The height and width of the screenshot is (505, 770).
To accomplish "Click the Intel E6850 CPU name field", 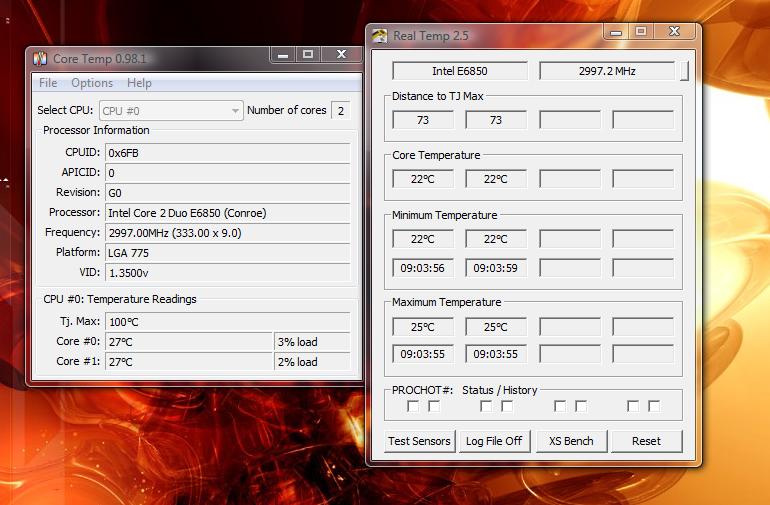I will [x=460, y=71].
